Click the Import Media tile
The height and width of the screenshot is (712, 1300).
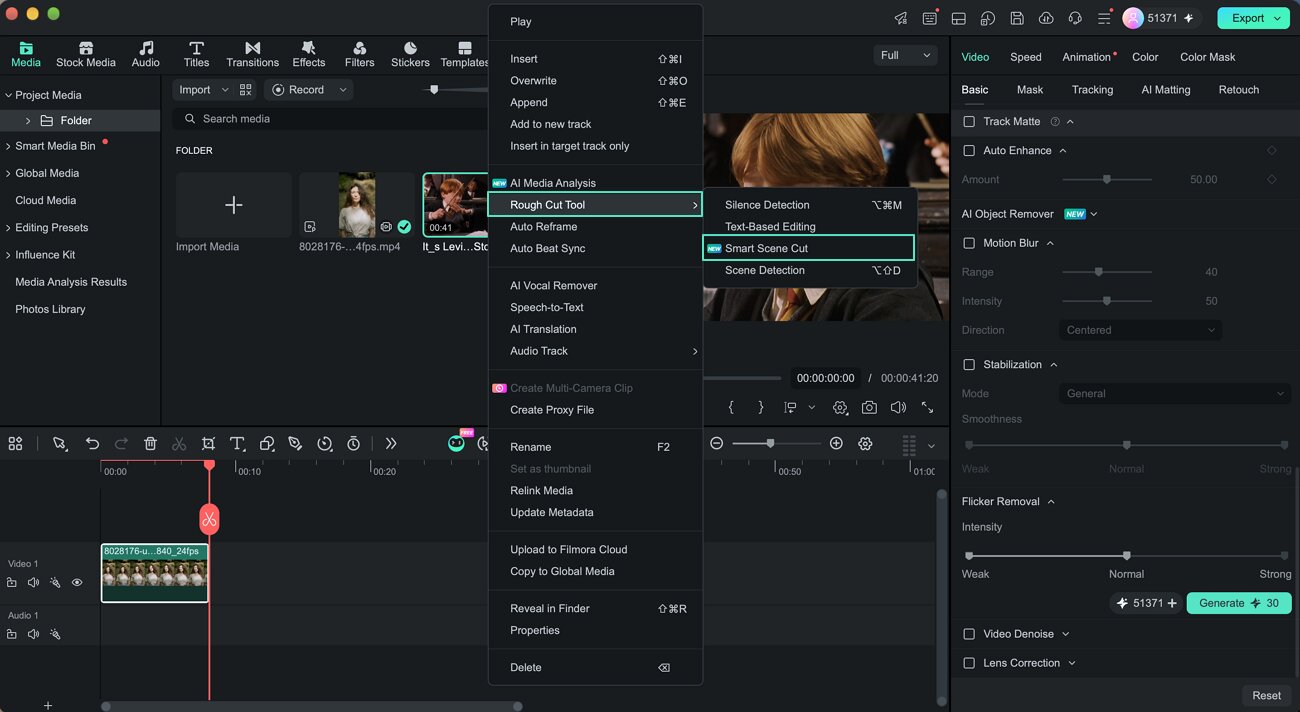tap(233, 205)
